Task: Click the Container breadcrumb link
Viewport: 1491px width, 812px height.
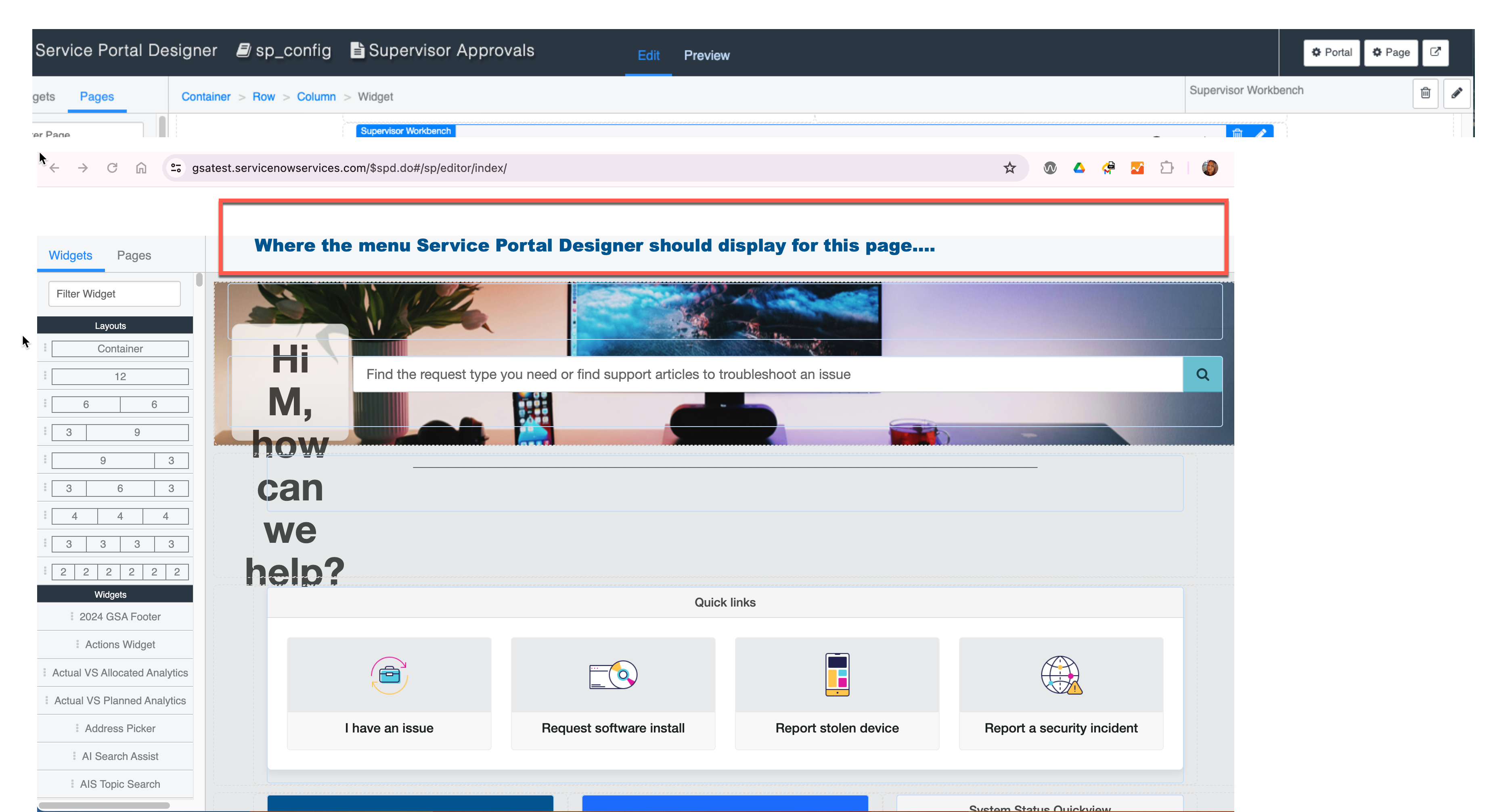Action: 205,96
